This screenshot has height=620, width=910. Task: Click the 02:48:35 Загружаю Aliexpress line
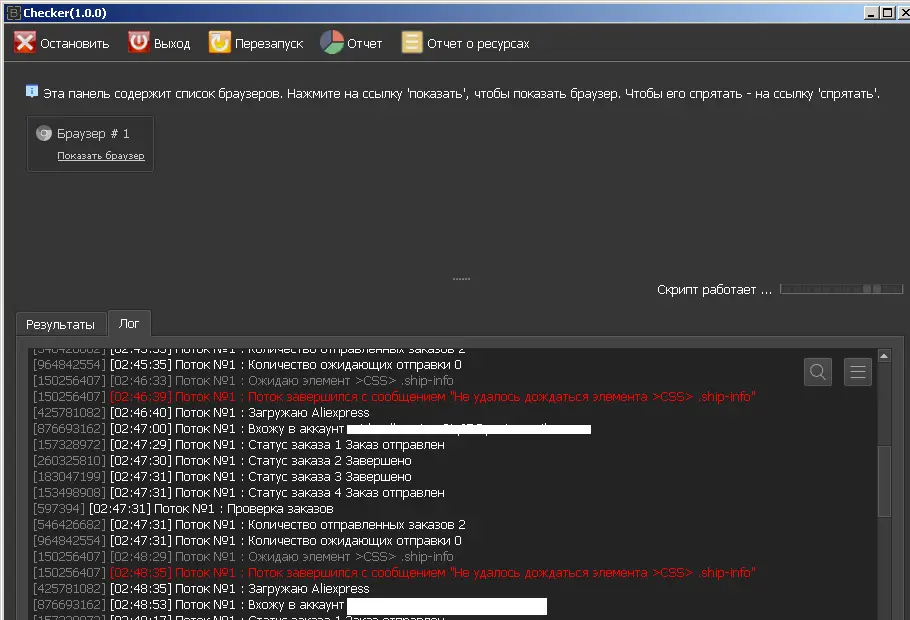pos(201,589)
